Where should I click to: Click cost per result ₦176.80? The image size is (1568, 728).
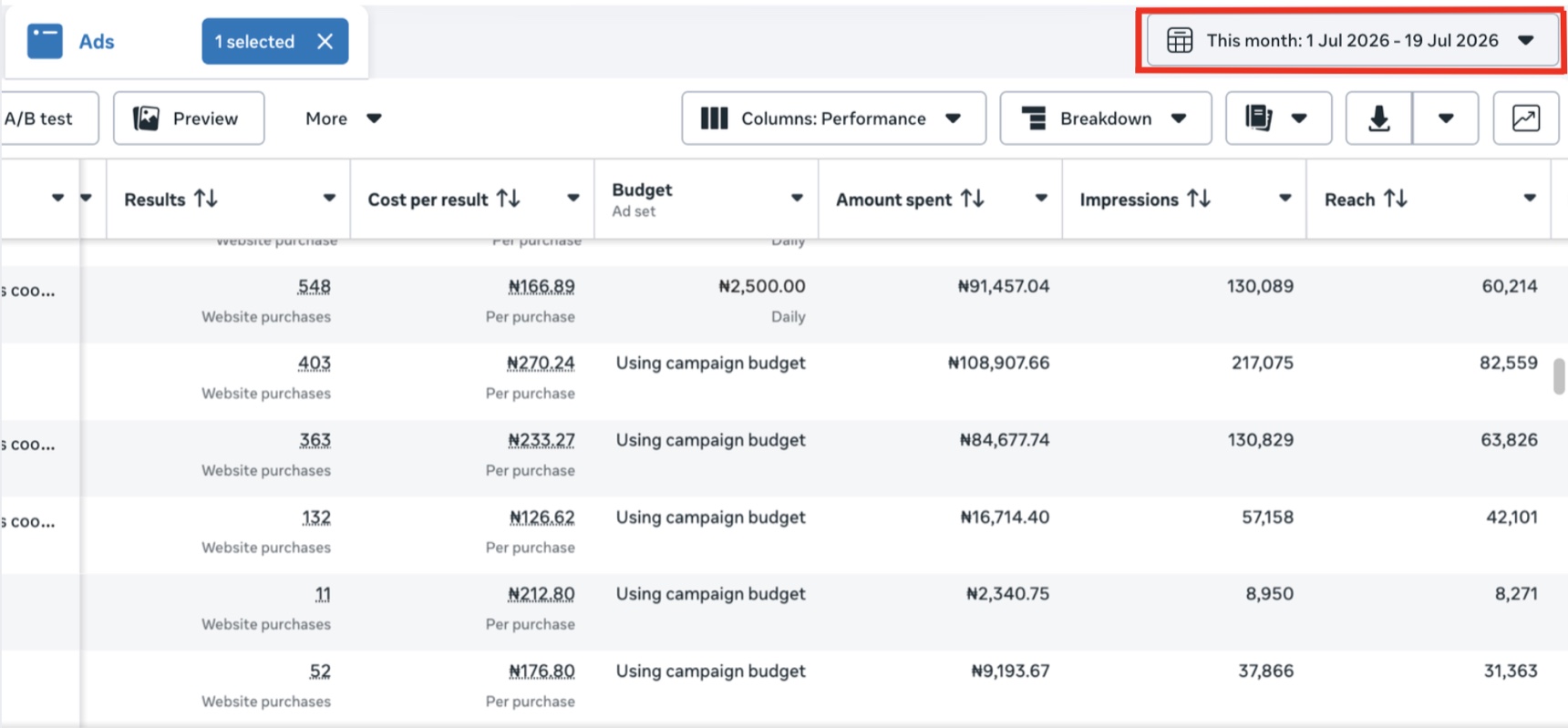pos(542,672)
